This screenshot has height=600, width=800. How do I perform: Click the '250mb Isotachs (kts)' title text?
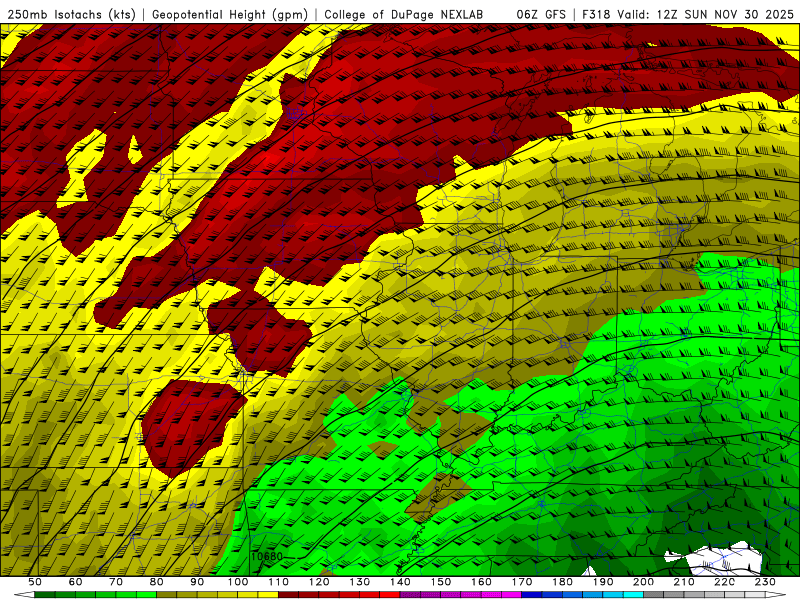71,14
